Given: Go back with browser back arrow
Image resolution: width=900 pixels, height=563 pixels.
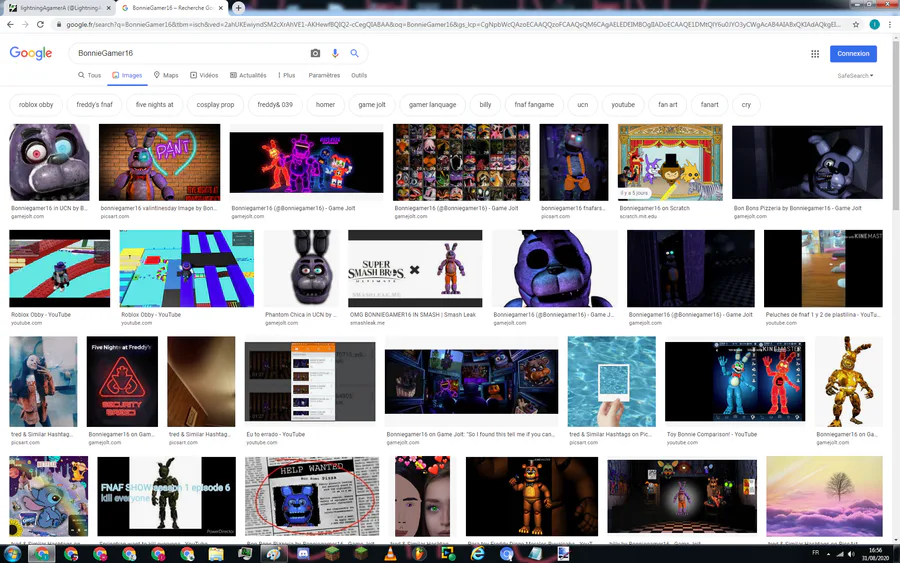Looking at the screenshot, I should [10, 24].
